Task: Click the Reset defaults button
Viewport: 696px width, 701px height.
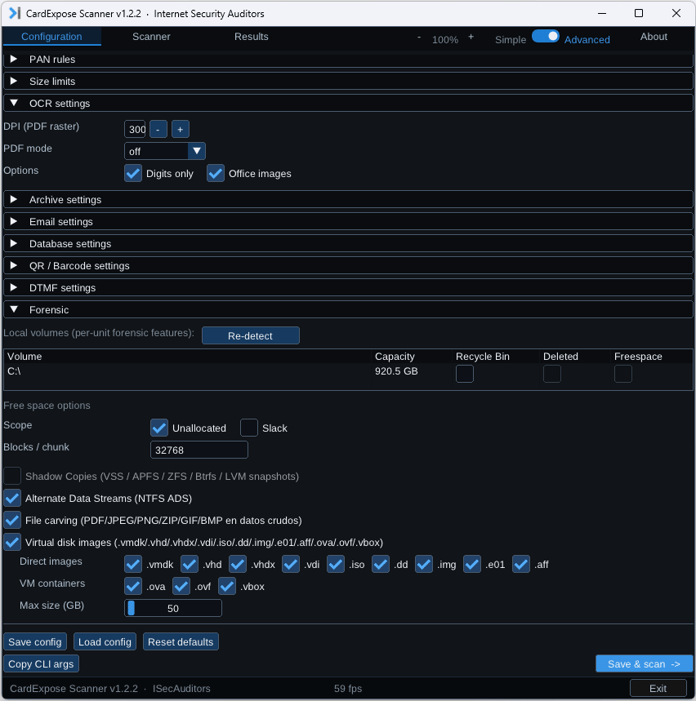Action: pos(181,642)
